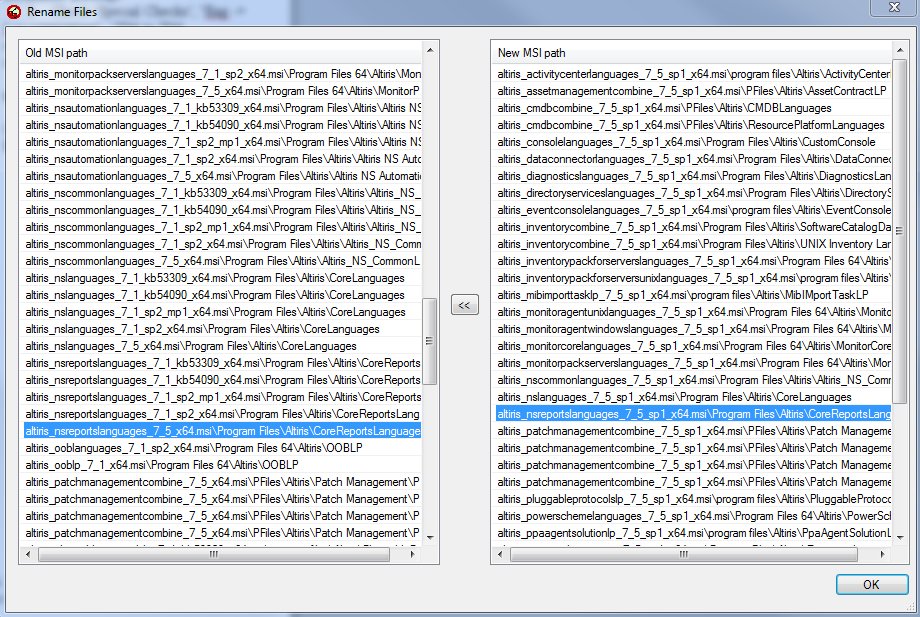The height and width of the screenshot is (617, 920).
Task: Click the Rename Files title bar icon
Action: [13, 12]
